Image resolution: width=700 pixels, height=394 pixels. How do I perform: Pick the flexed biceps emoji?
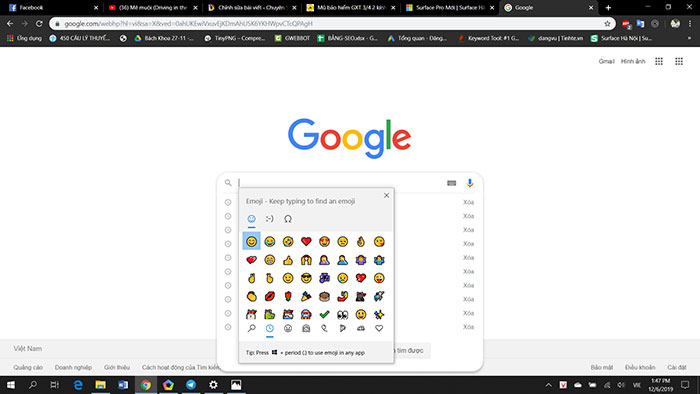tap(342, 296)
